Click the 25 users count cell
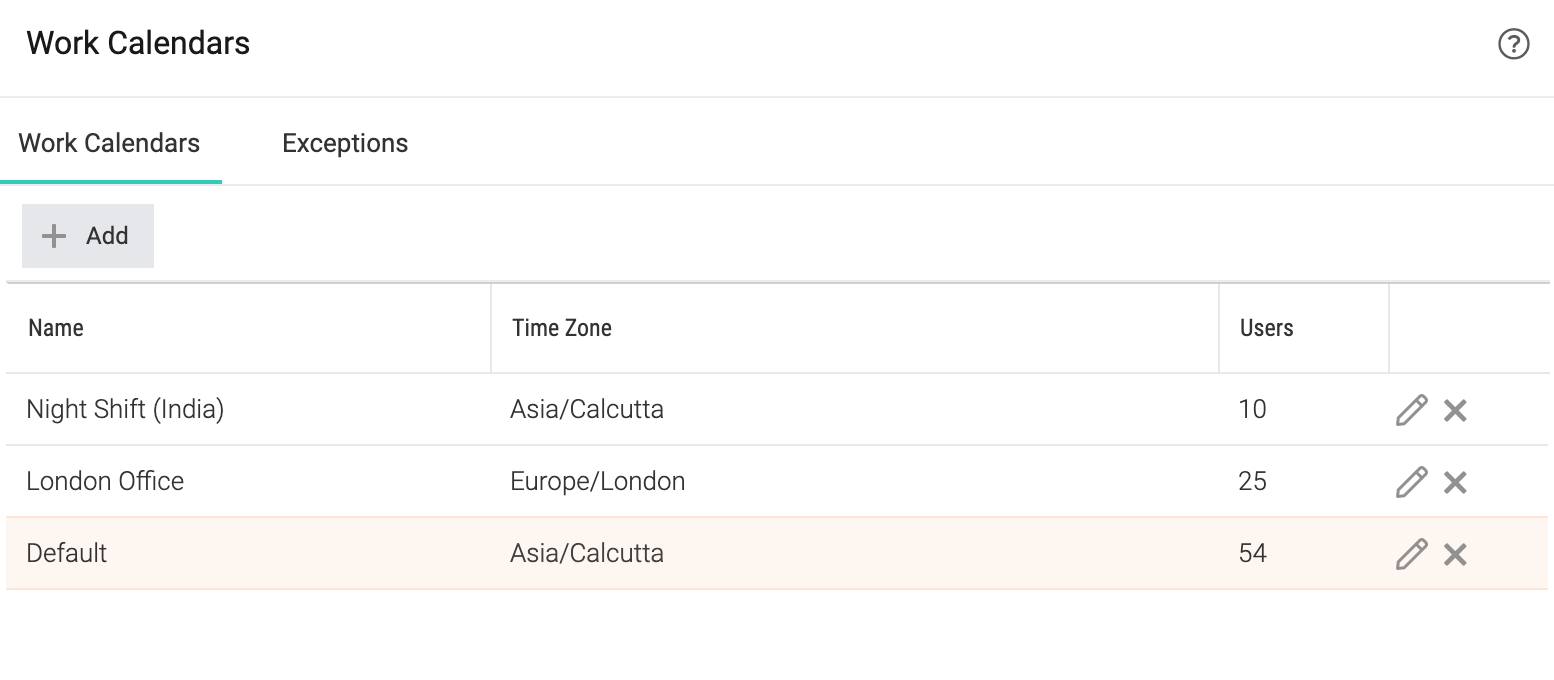This screenshot has height=680, width=1554. pyautogui.click(x=1252, y=481)
